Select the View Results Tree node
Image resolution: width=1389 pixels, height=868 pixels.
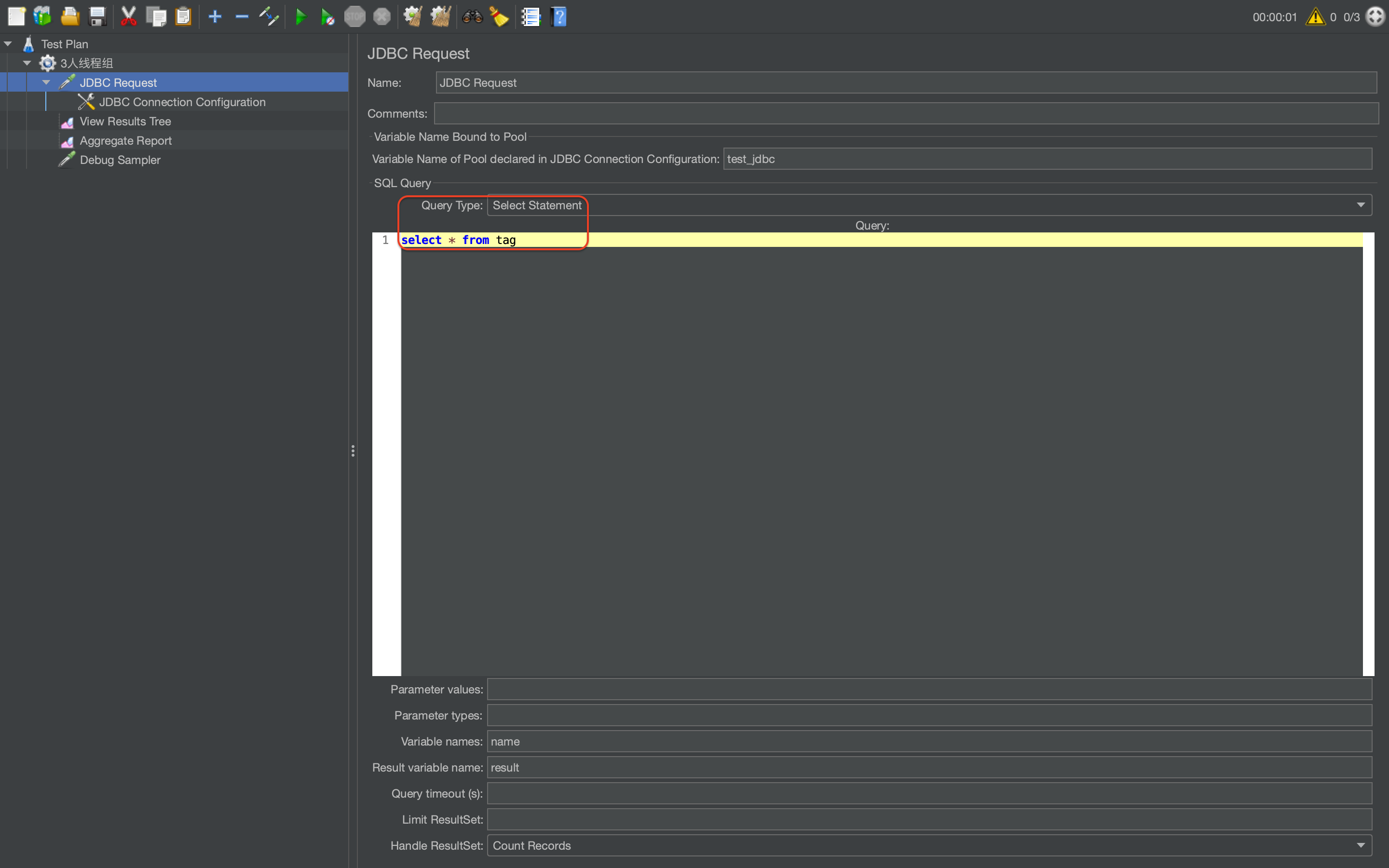tap(125, 121)
